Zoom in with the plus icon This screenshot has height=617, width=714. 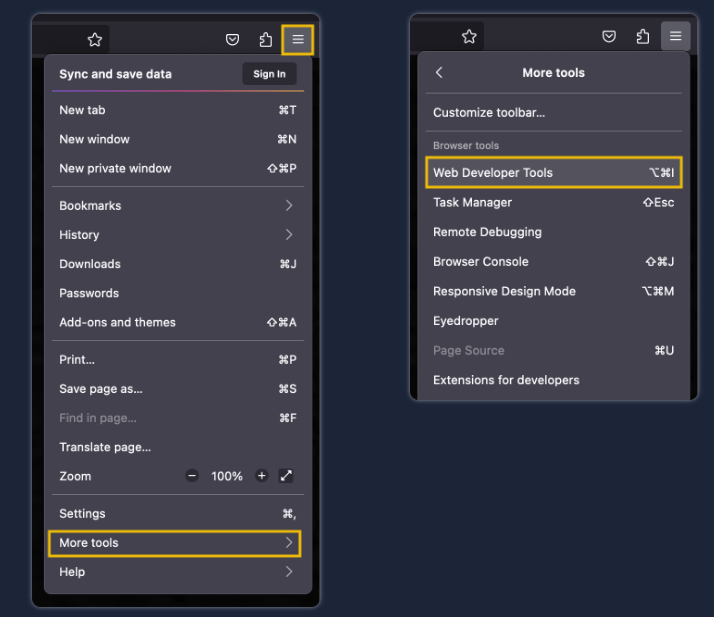coord(262,476)
